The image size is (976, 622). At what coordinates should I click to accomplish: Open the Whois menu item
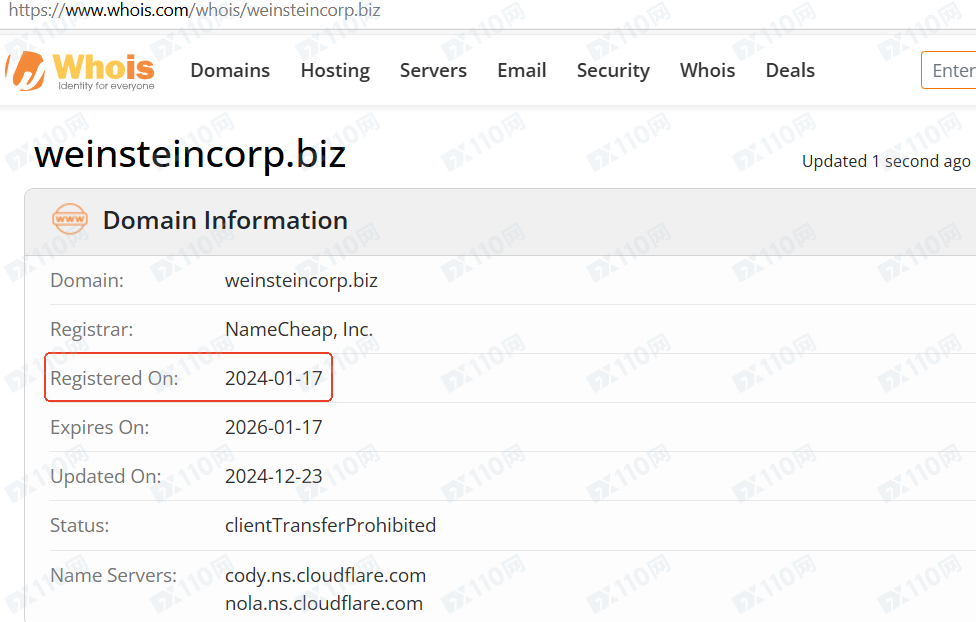(707, 70)
